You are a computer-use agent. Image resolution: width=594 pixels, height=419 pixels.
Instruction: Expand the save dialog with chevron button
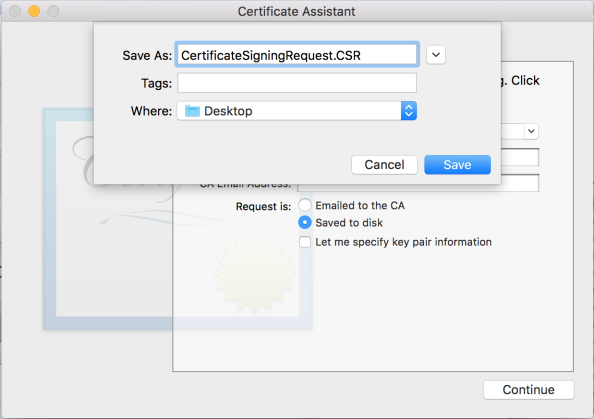(x=436, y=55)
